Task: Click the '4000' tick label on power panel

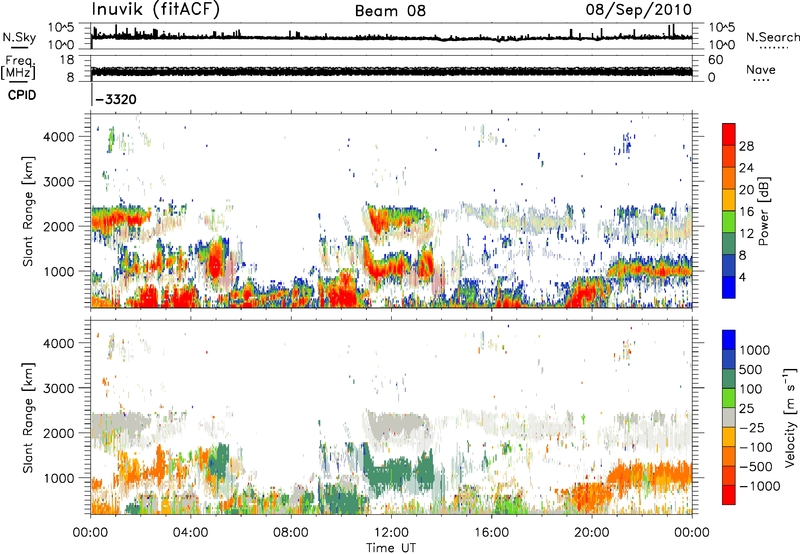Action: coord(58,137)
